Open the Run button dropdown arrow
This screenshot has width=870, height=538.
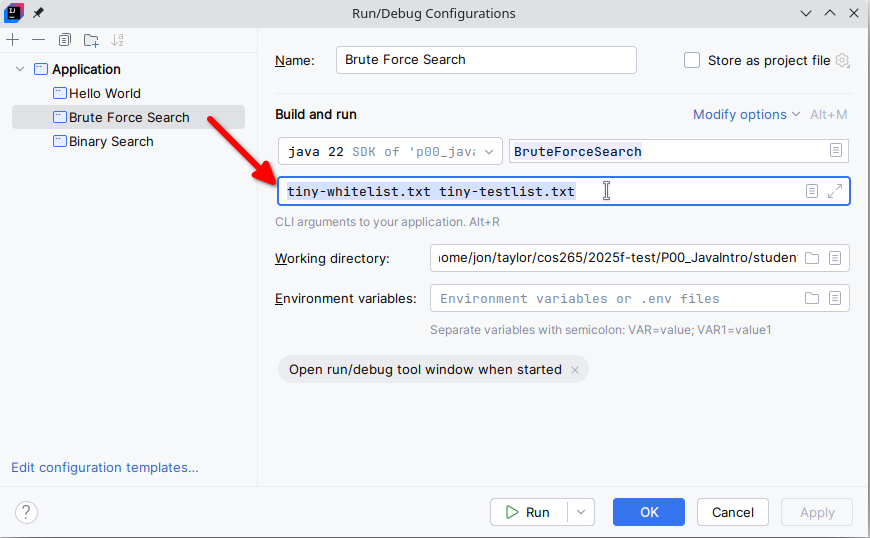[581, 512]
